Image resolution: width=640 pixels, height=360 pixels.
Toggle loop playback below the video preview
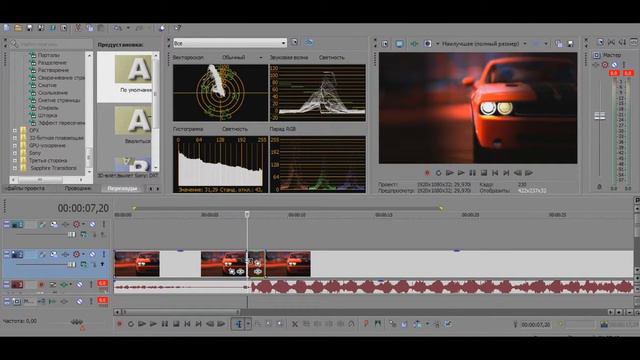(438, 173)
